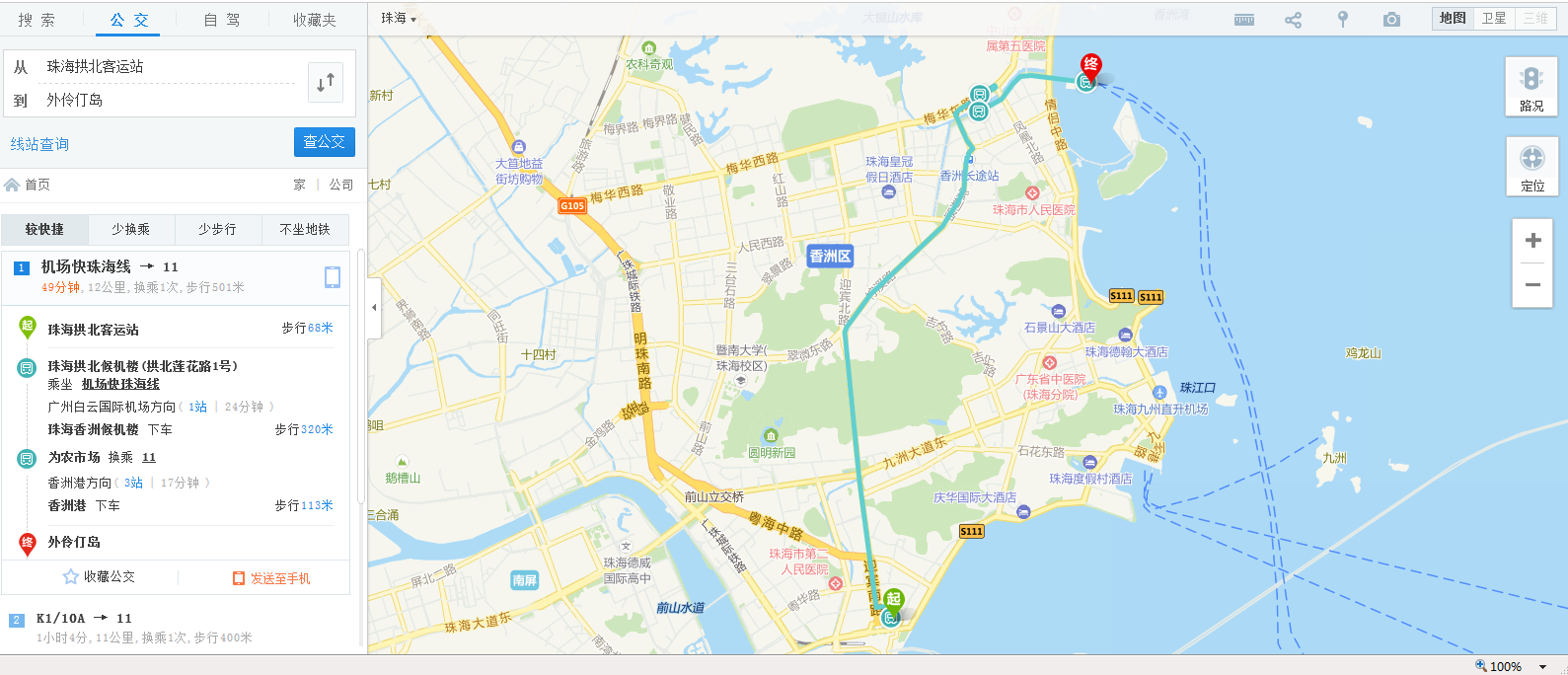Click the 定位 locate button

click(x=1531, y=166)
